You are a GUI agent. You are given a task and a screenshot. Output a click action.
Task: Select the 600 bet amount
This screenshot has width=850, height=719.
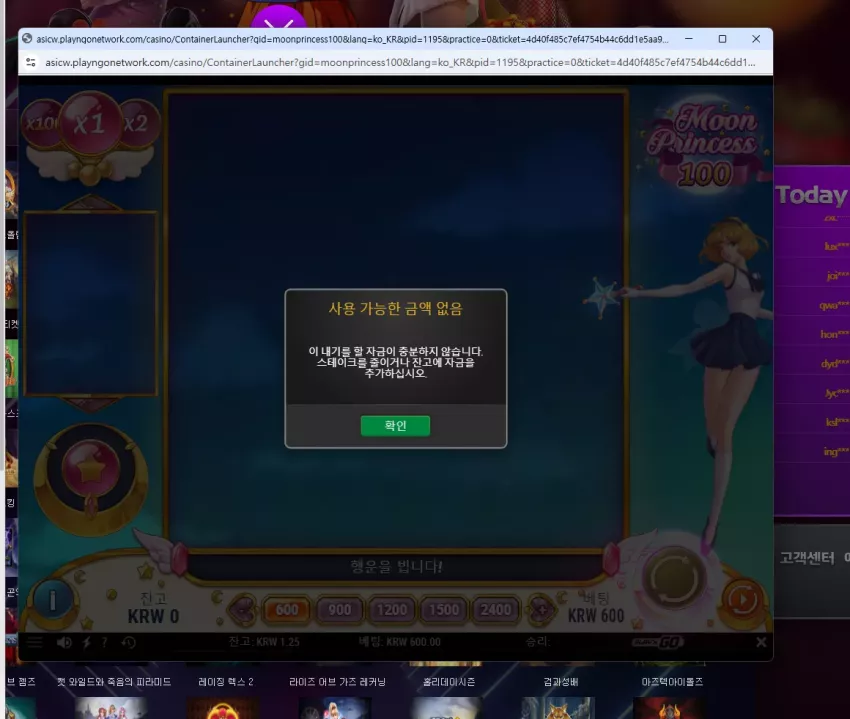[287, 610]
